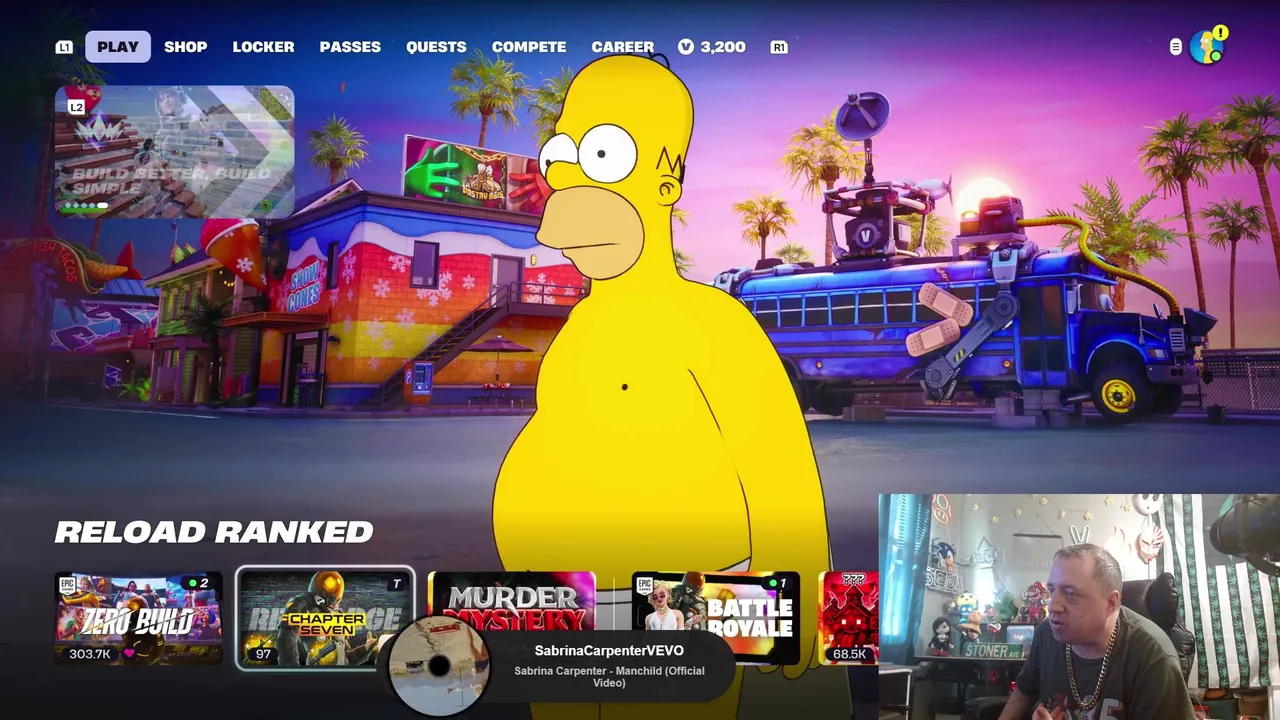Click the spinning vinyl disc album art
This screenshot has width=1280, height=720.
coord(438,665)
